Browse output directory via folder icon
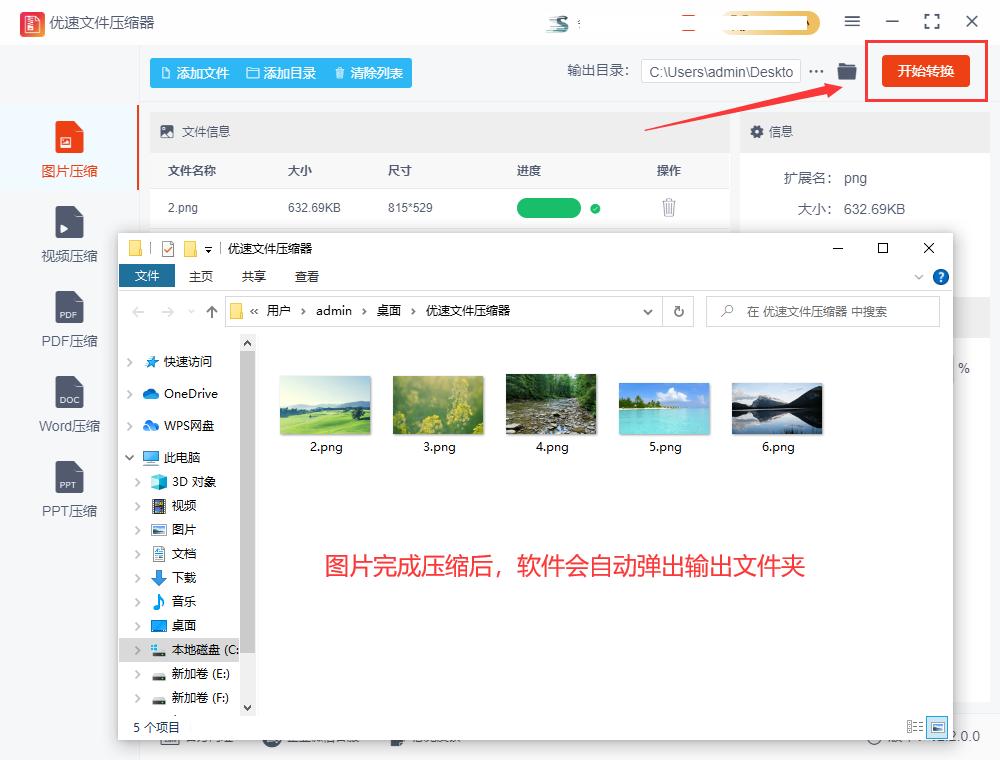The height and width of the screenshot is (760, 1000). 847,71
